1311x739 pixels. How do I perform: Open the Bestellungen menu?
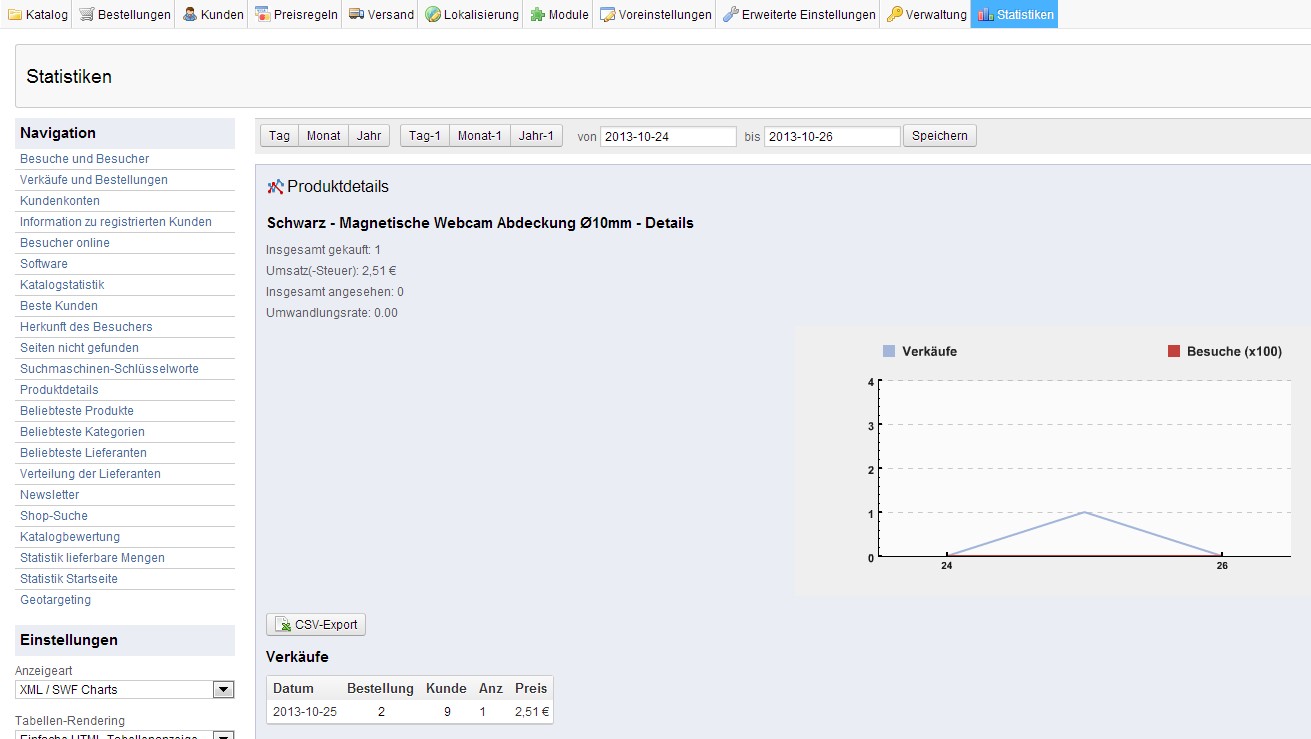[x=123, y=14]
